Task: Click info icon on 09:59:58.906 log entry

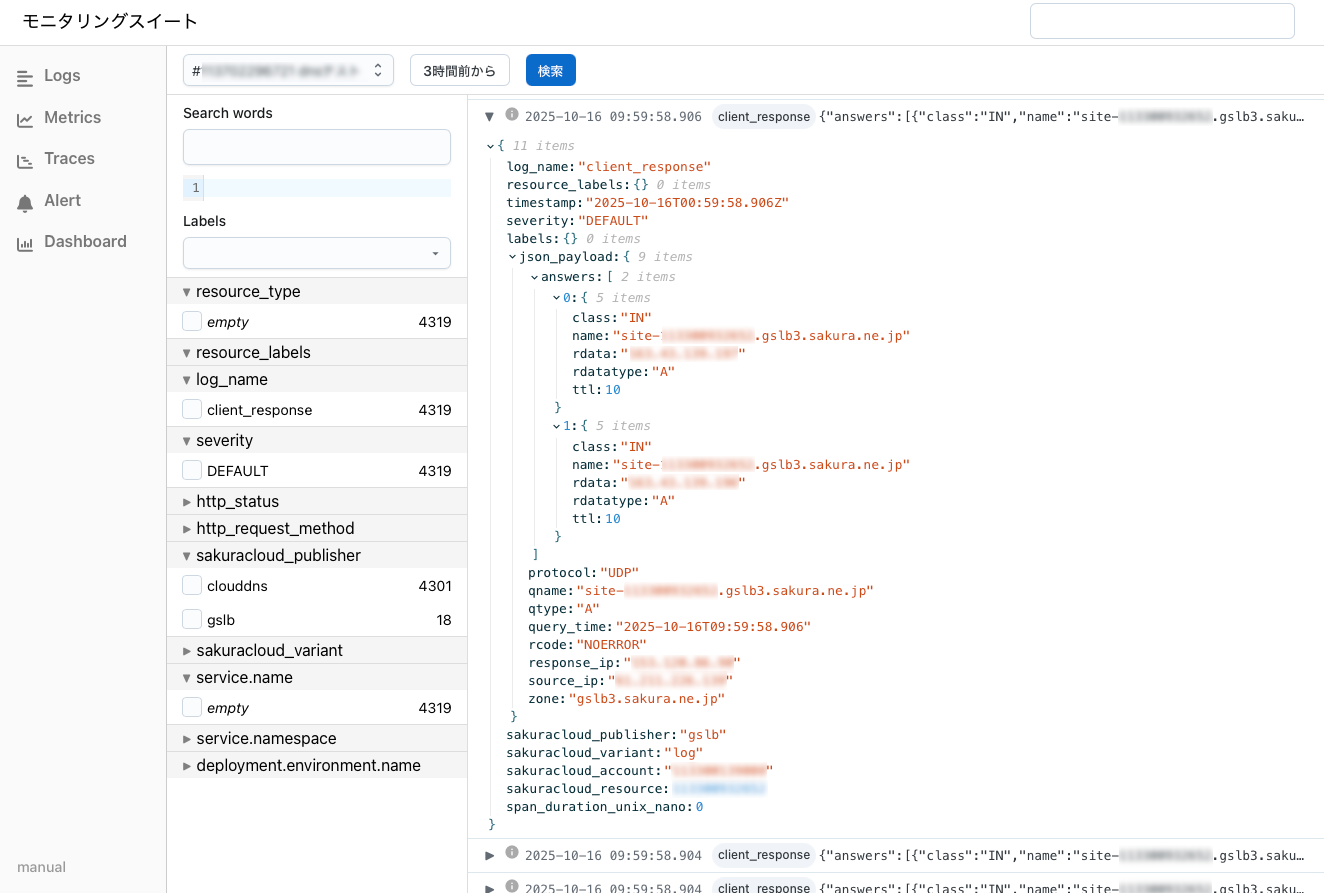Action: tap(512, 115)
